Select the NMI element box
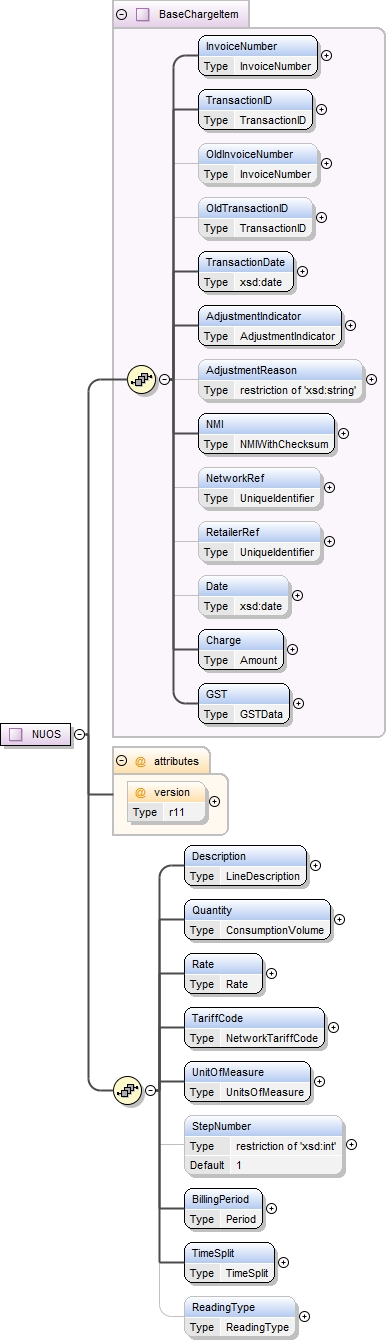The height and width of the screenshot is (1342, 387). [x=267, y=434]
